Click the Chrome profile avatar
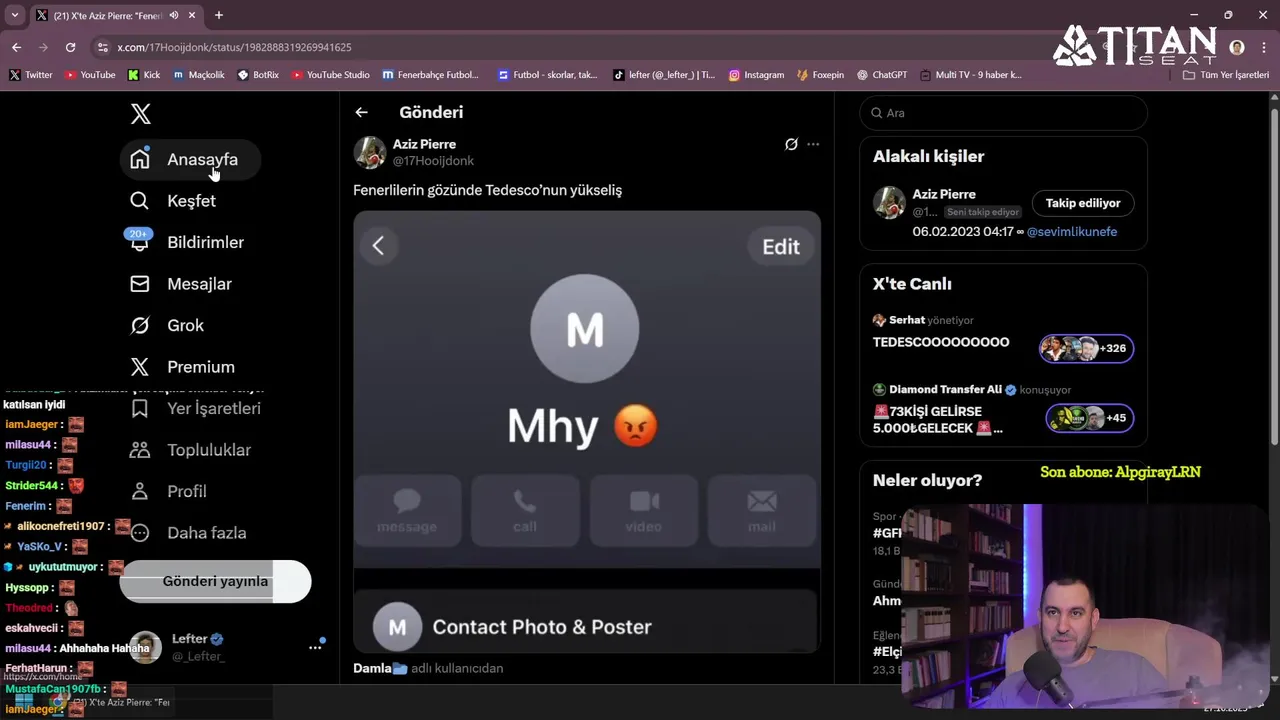The image size is (1280, 720). click(1237, 47)
